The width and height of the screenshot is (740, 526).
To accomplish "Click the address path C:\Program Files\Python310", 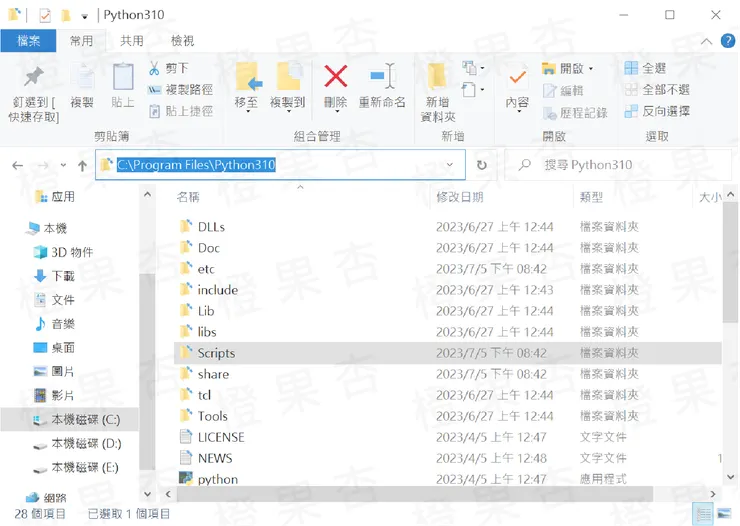I will [x=196, y=165].
